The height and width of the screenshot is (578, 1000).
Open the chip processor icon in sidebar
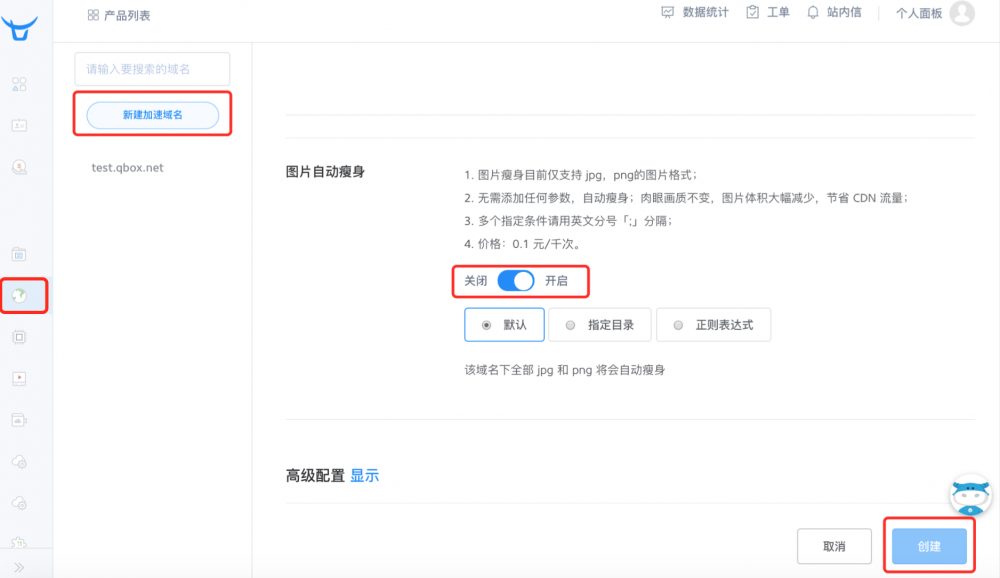coord(19,337)
